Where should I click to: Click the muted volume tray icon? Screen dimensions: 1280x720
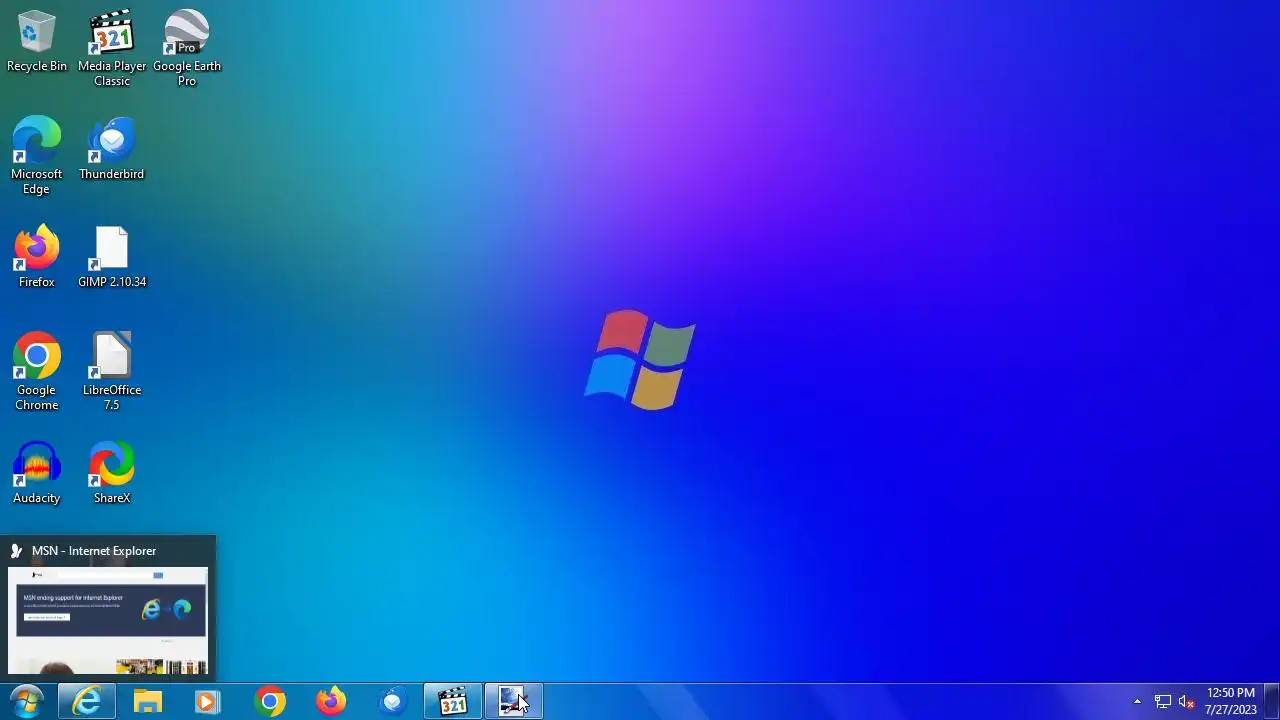(1187, 702)
